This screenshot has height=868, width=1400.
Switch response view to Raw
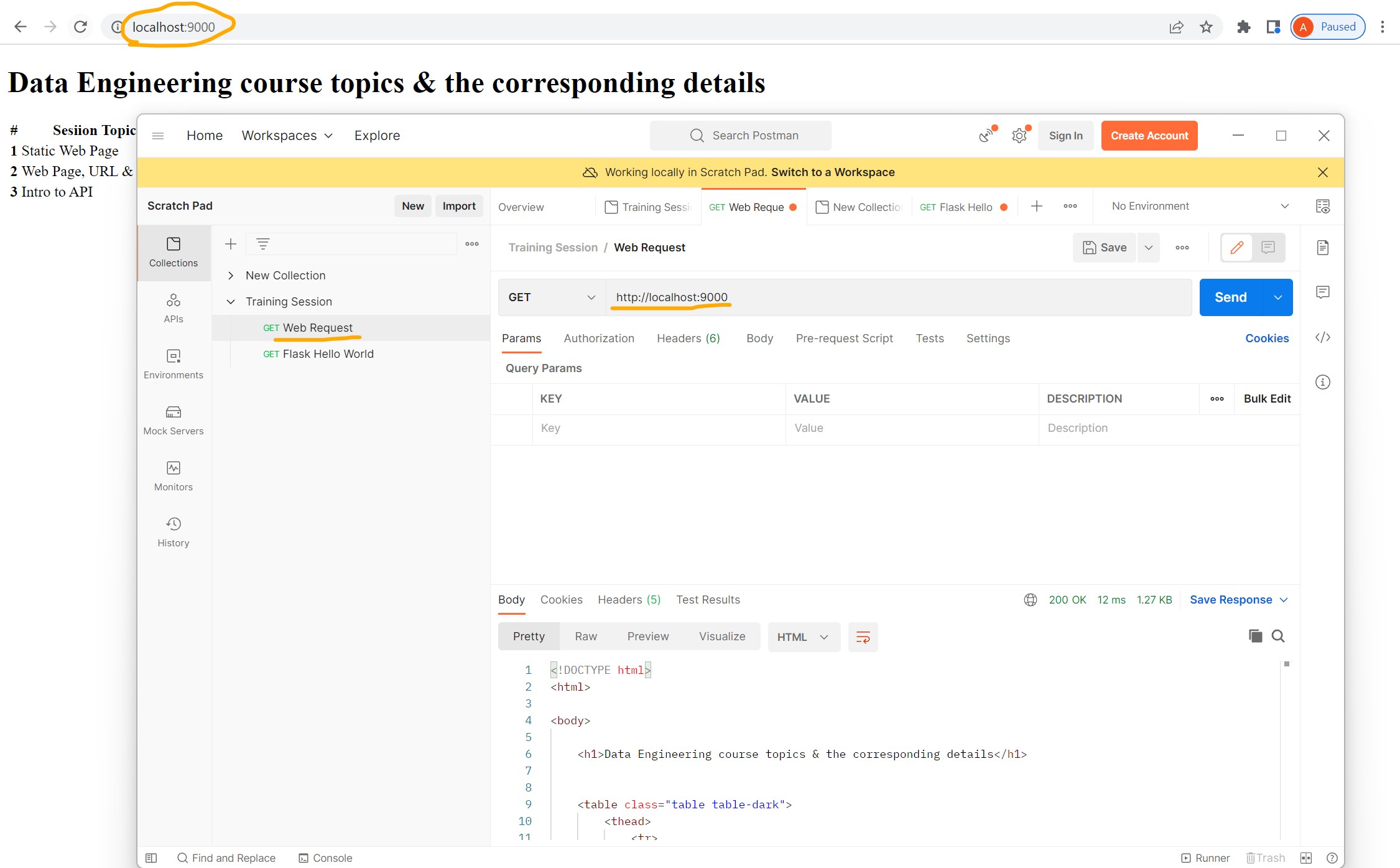coord(585,636)
